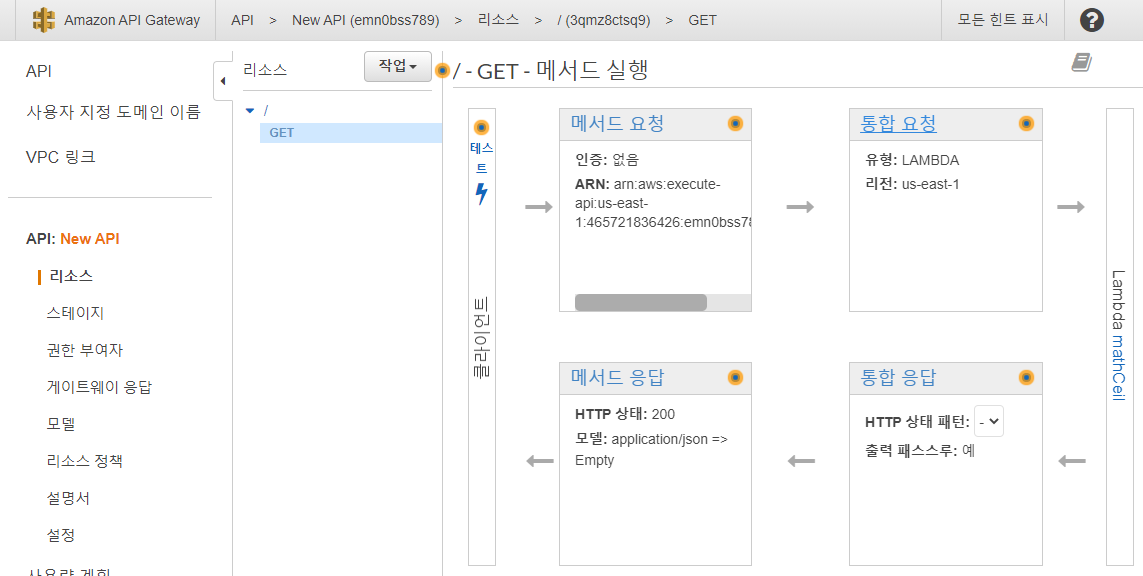Open the 통합 요청 link
Image resolution: width=1143 pixels, height=576 pixels.
[898, 124]
